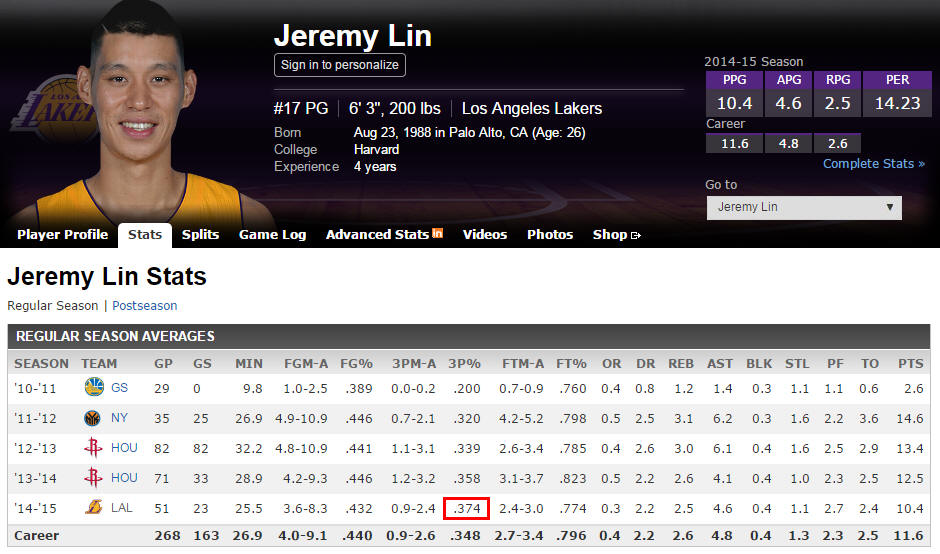Click the PTS column header
Viewport: 940px width, 554px height.
point(911,363)
